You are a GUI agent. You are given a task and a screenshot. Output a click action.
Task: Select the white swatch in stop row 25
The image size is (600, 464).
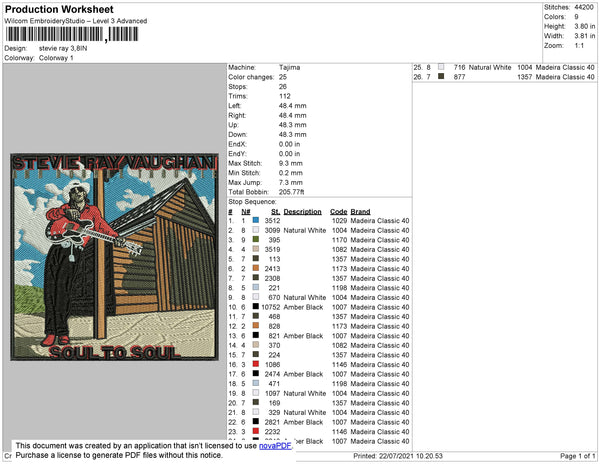(x=441, y=67)
